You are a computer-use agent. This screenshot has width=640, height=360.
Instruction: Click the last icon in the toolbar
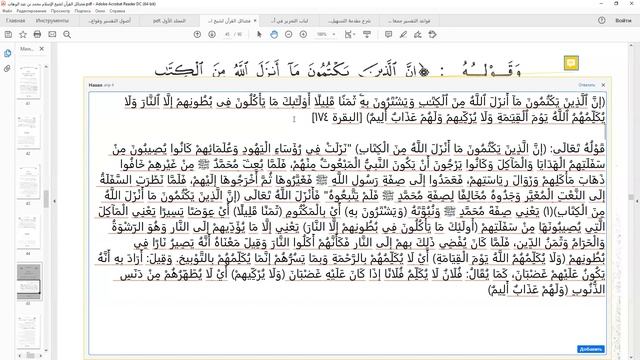click(x=433, y=35)
